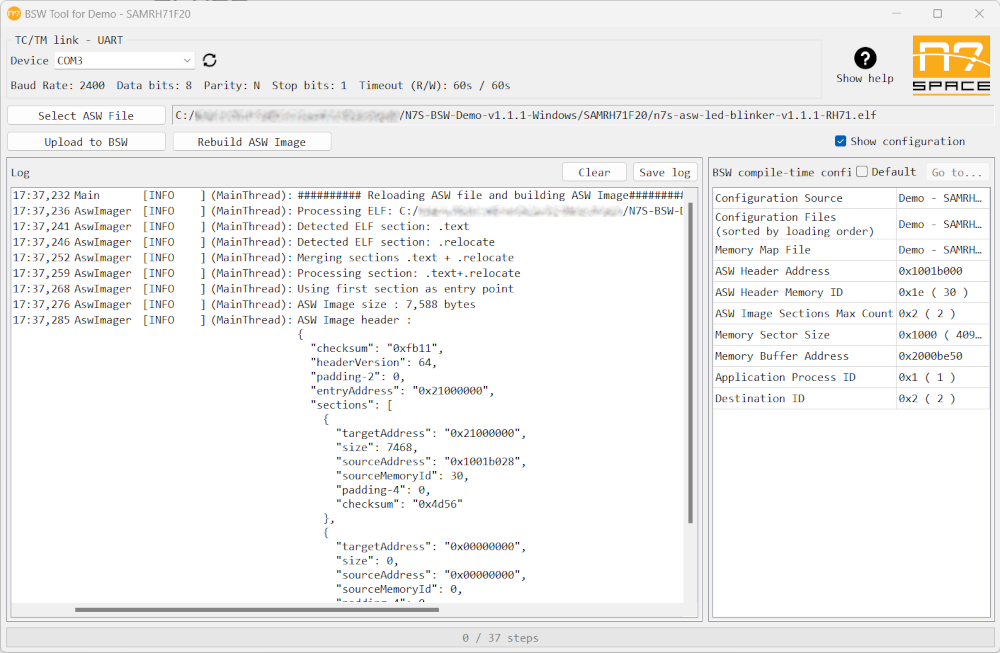Click the 'Merging sections .text + .relocate' log line
Viewport: 1000px width, 653px height.
(405, 258)
